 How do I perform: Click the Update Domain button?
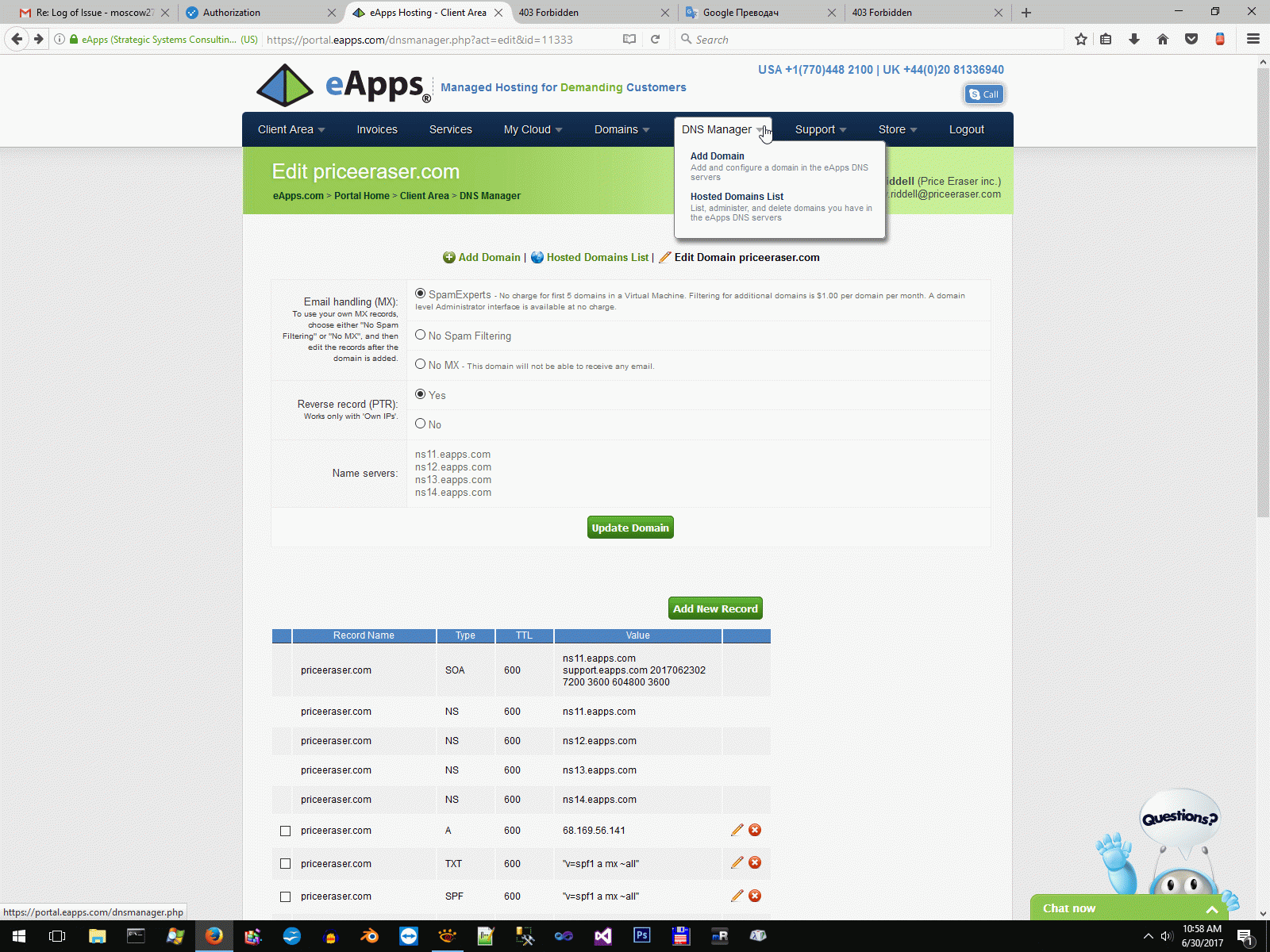tap(630, 528)
